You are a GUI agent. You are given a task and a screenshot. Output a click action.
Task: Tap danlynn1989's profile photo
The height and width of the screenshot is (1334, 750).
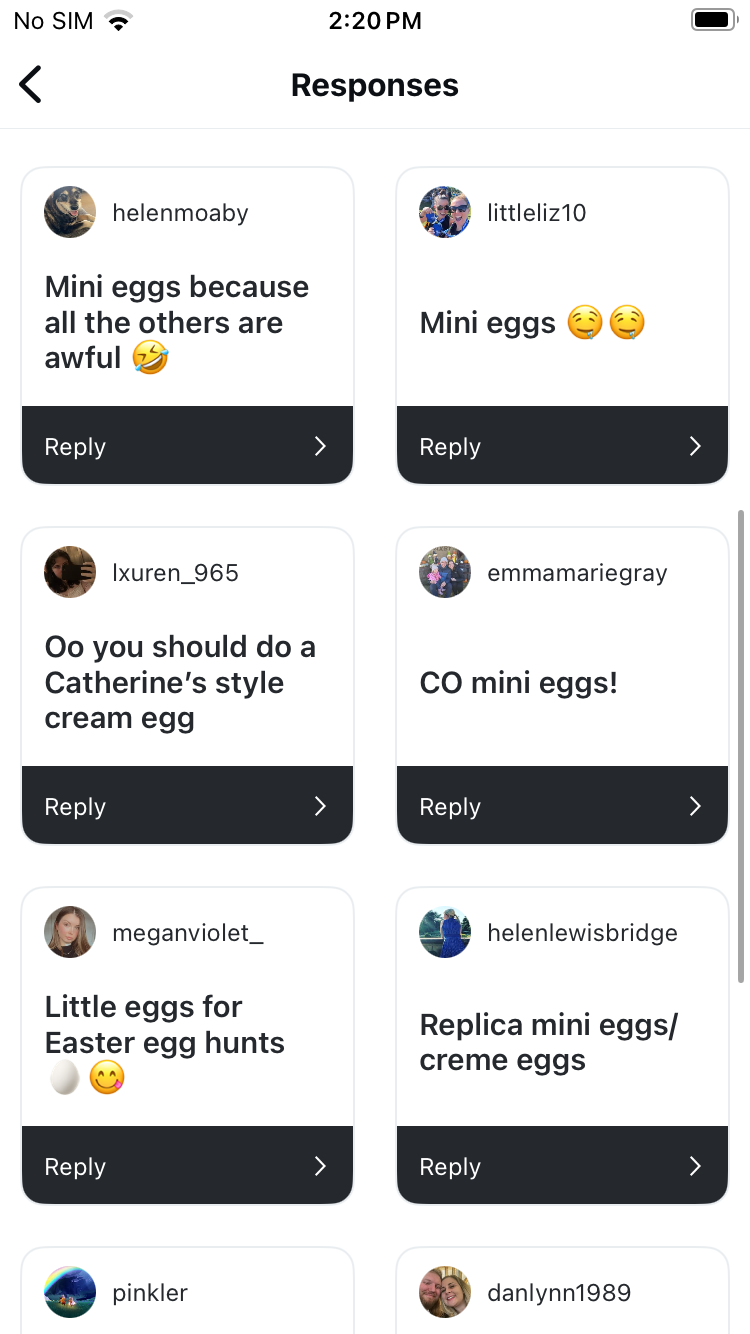(445, 1292)
